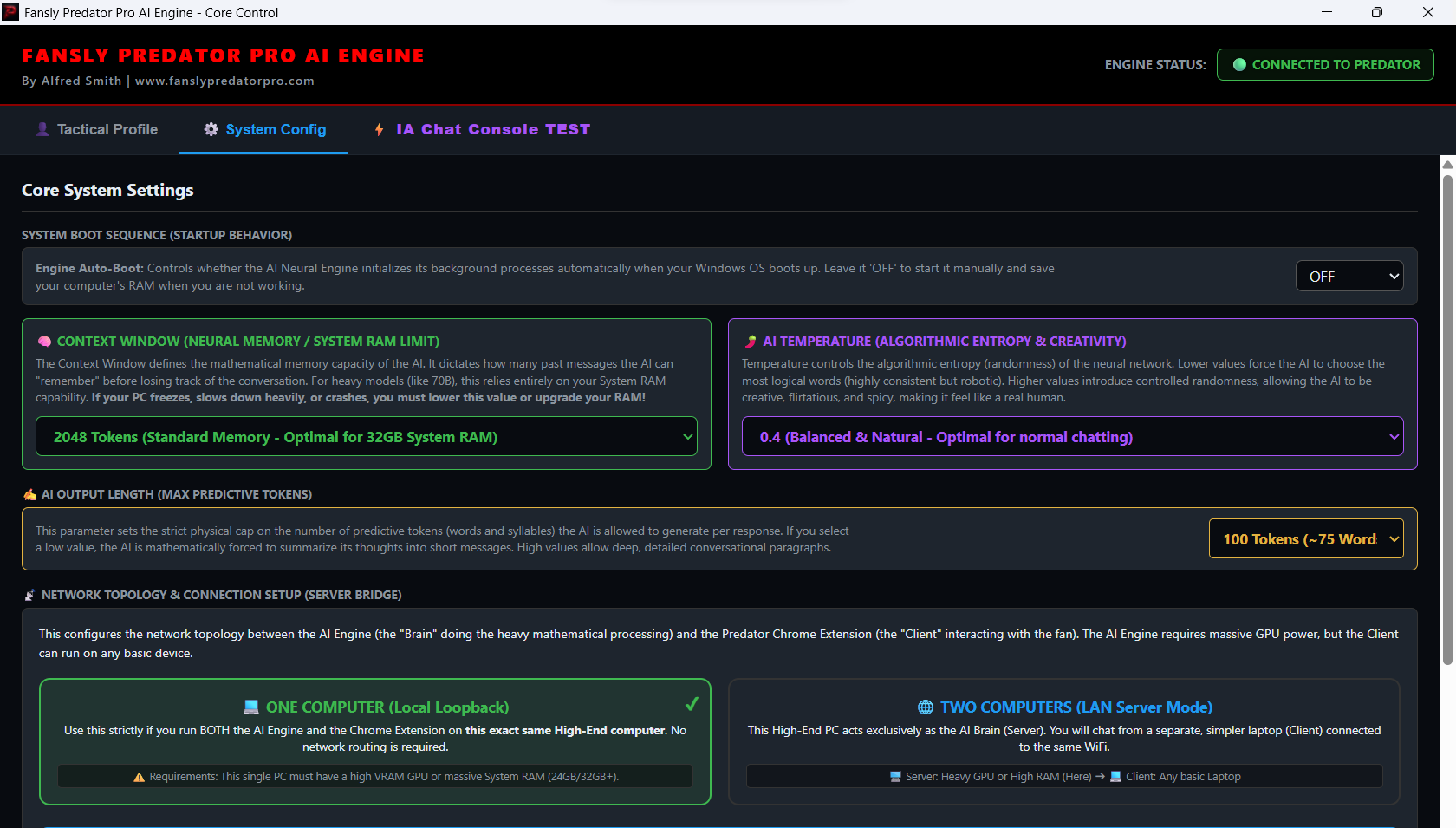The width and height of the screenshot is (1456, 828).
Task: Click the CONNECTED TO PREDATOR status button
Action: [x=1325, y=65]
